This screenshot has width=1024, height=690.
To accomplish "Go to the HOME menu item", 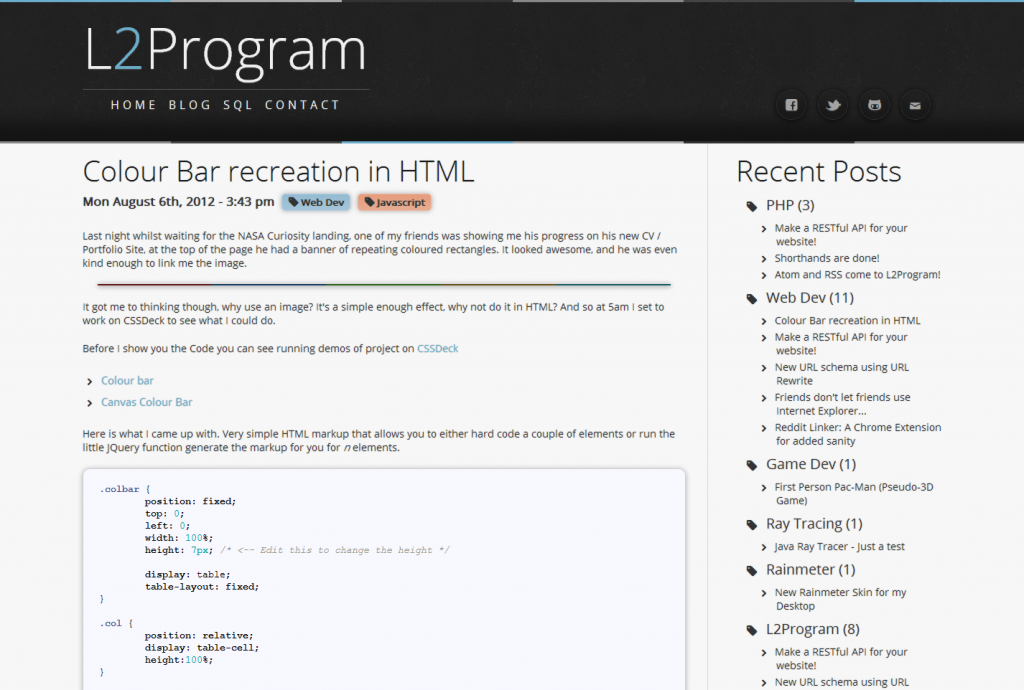I will [x=133, y=105].
